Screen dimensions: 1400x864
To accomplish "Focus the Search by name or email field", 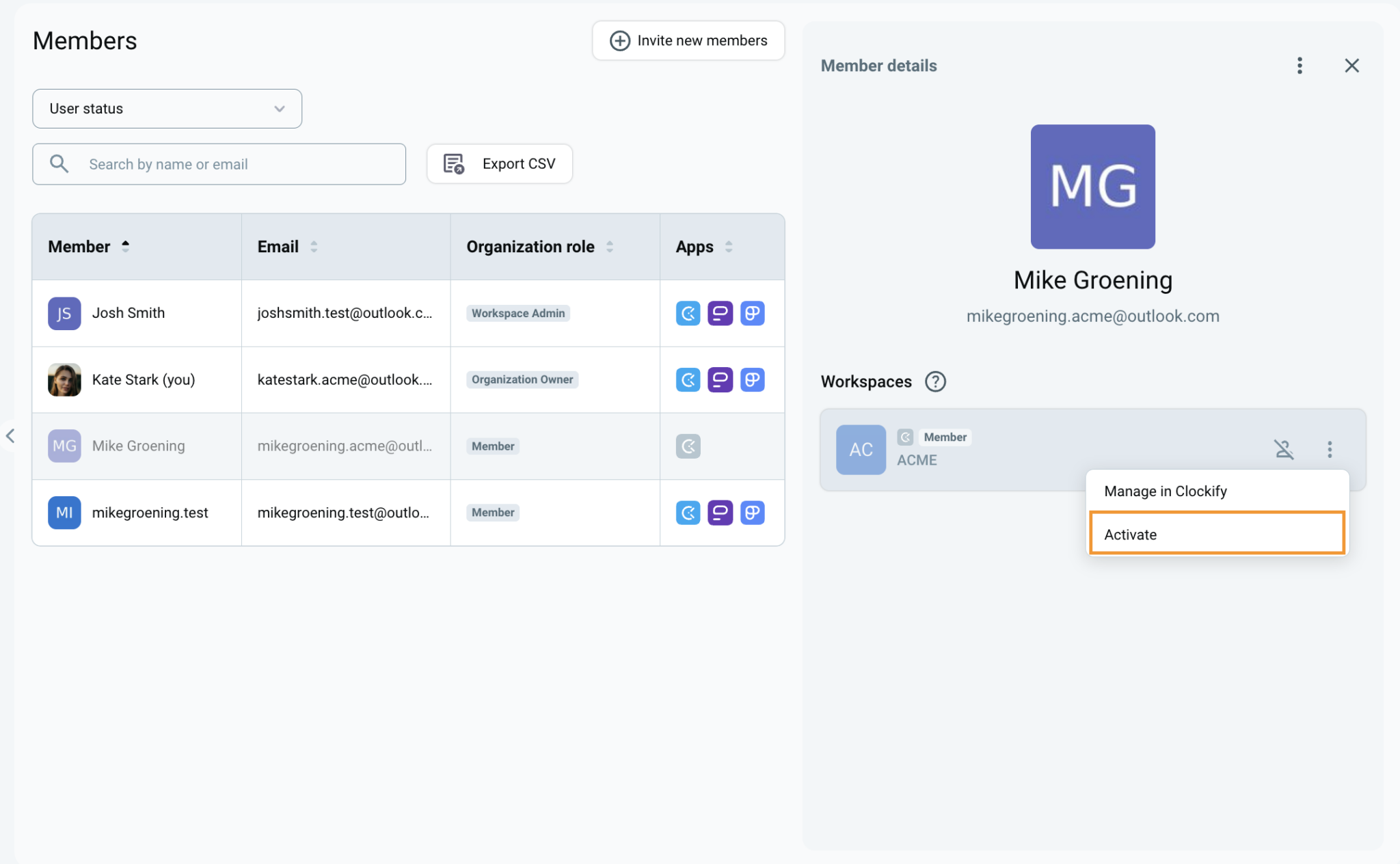I will (x=219, y=164).
